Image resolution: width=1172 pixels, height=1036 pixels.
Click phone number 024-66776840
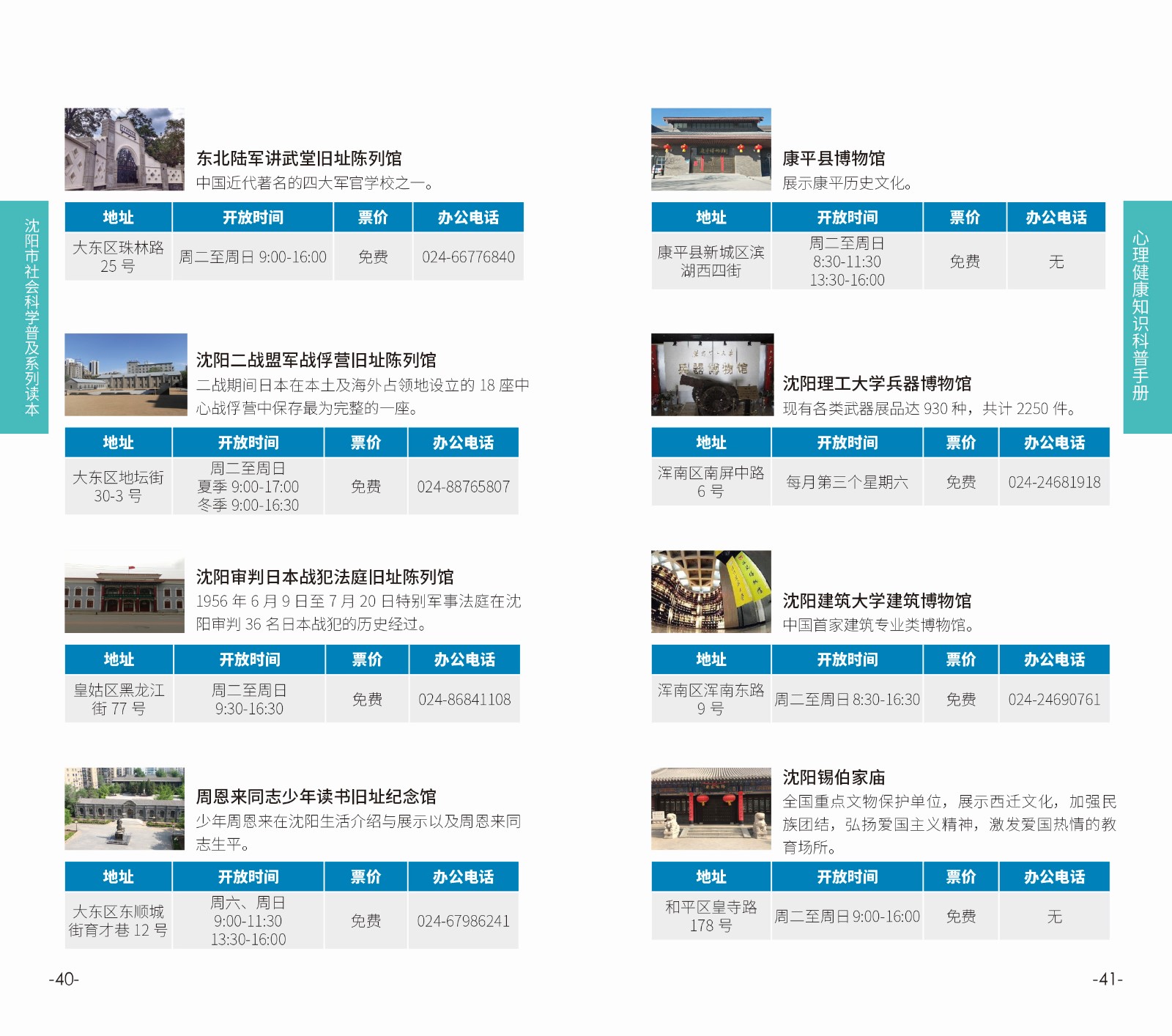click(x=468, y=257)
